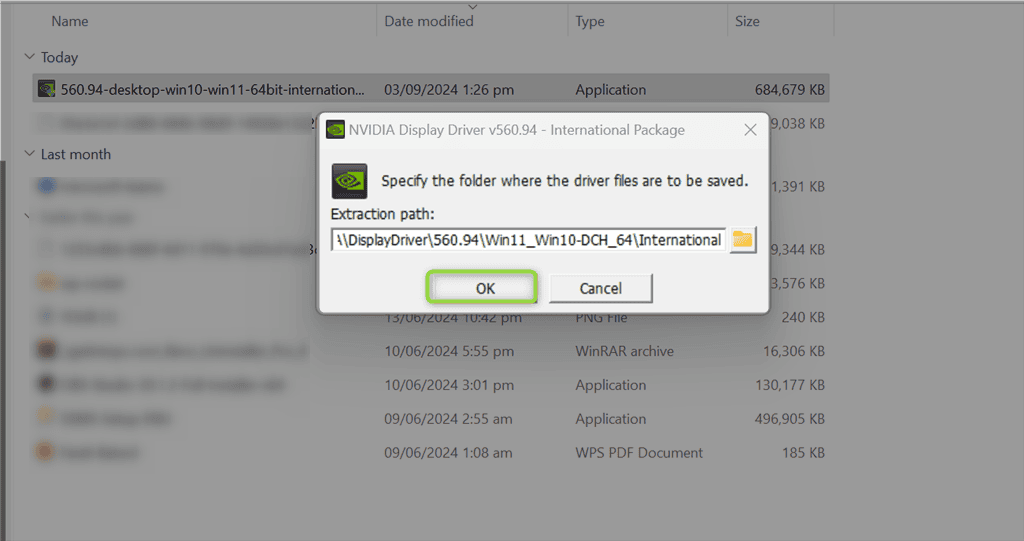
Task: Select the 560.94-desktop-win10-win11 application file
Action: click(431, 90)
